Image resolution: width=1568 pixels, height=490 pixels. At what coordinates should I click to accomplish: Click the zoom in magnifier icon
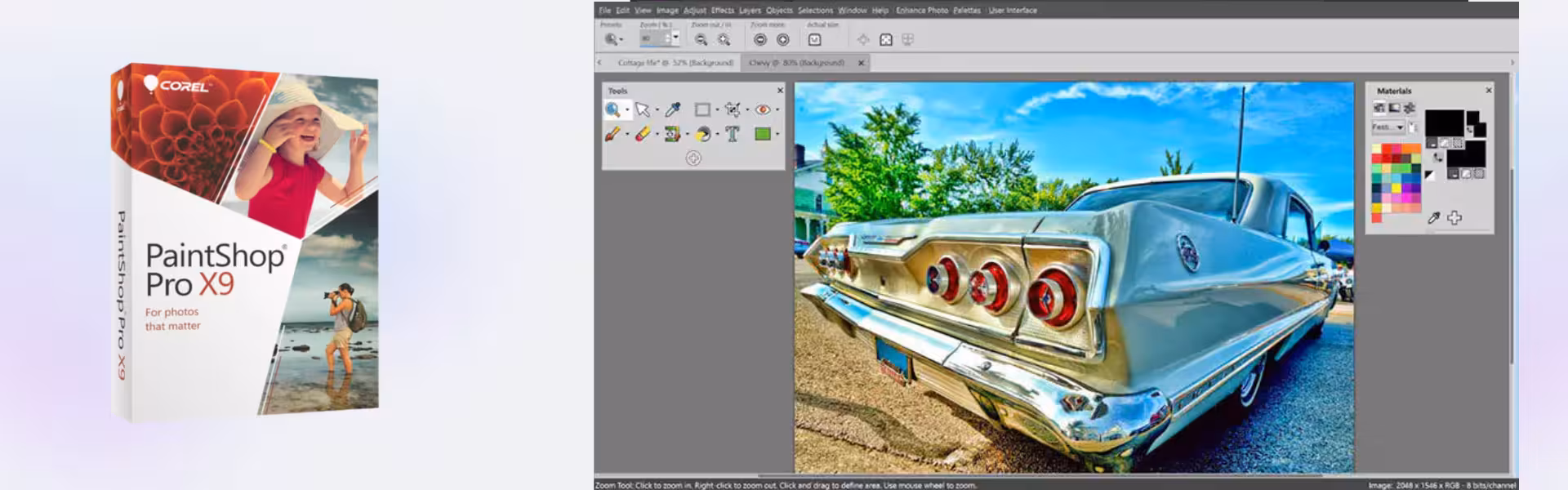coord(724,39)
